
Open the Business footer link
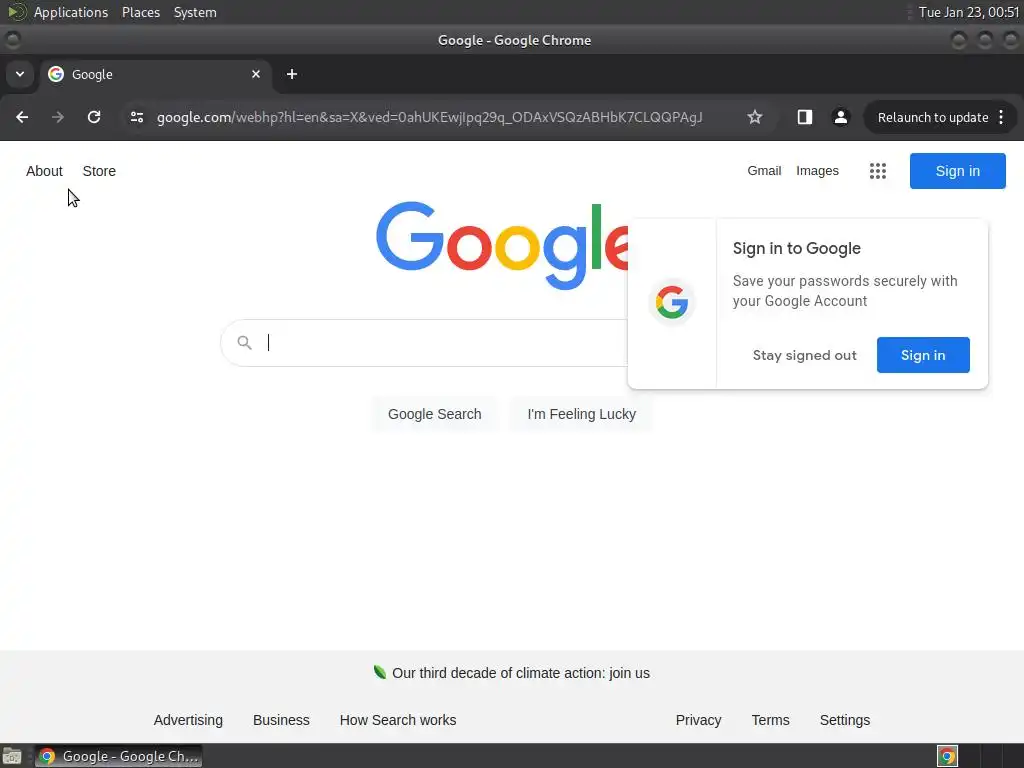pyautogui.click(x=281, y=720)
